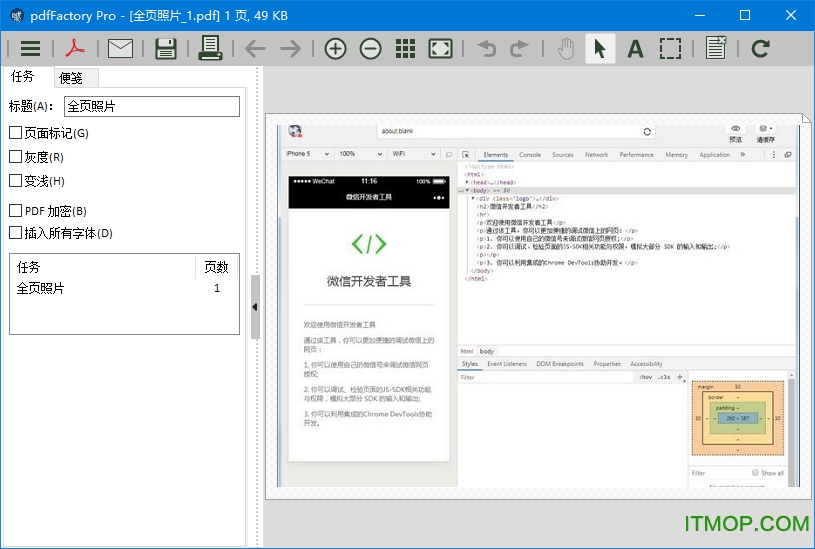This screenshot has height=549, width=815.
Task: Open the hamburger menu icon
Action: tap(30, 48)
